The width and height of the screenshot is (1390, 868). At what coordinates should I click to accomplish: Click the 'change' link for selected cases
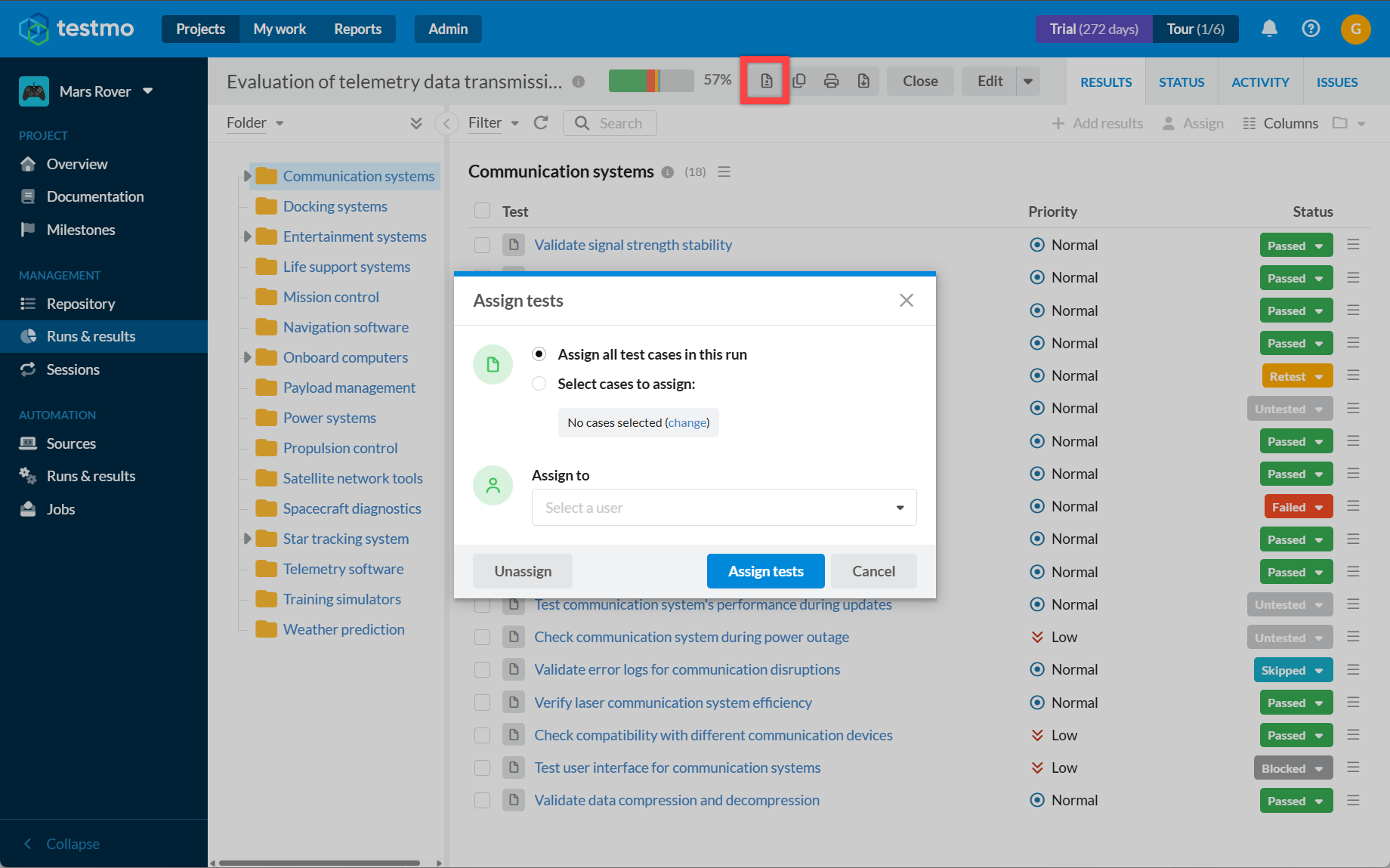coord(687,423)
